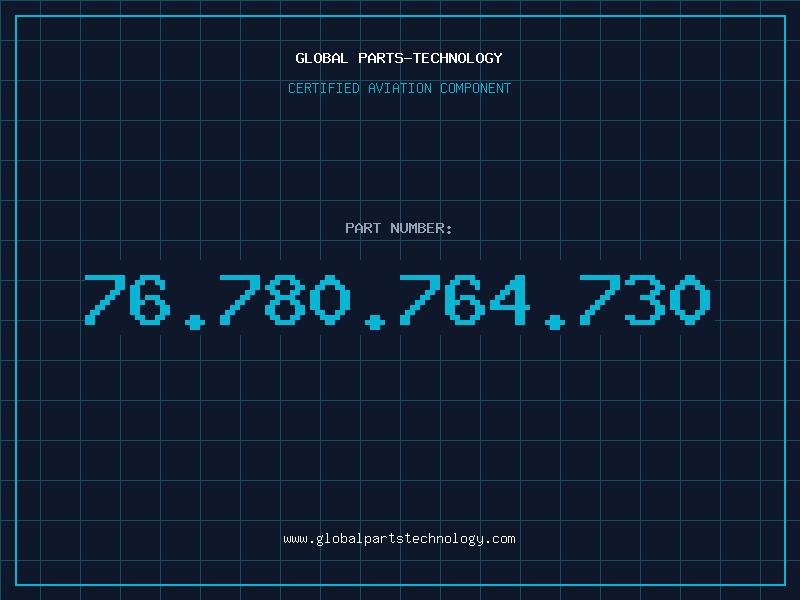Click the PART NUMBER: label
The height and width of the screenshot is (600, 800).
click(399, 228)
